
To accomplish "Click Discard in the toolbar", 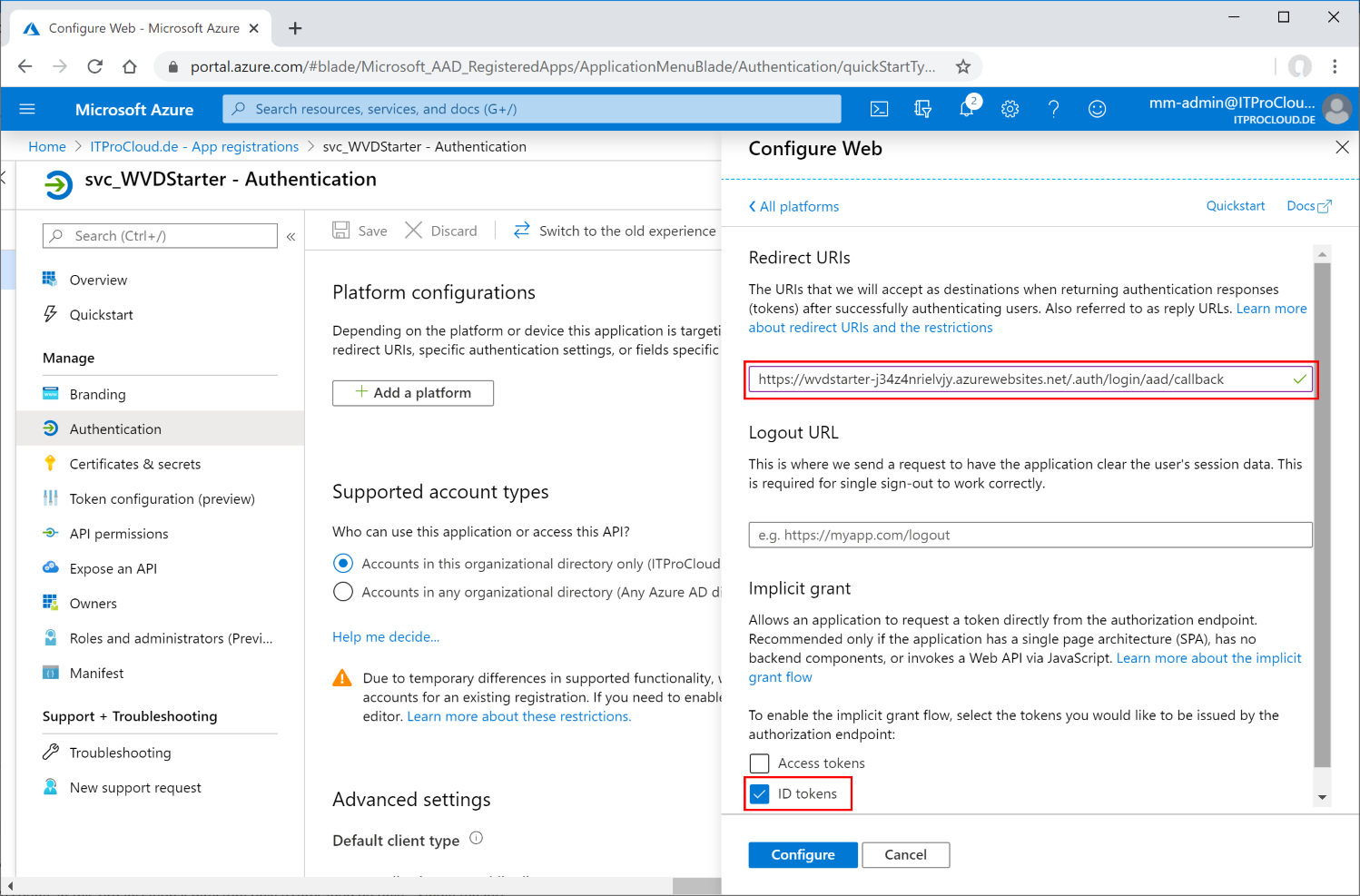I will tap(441, 231).
